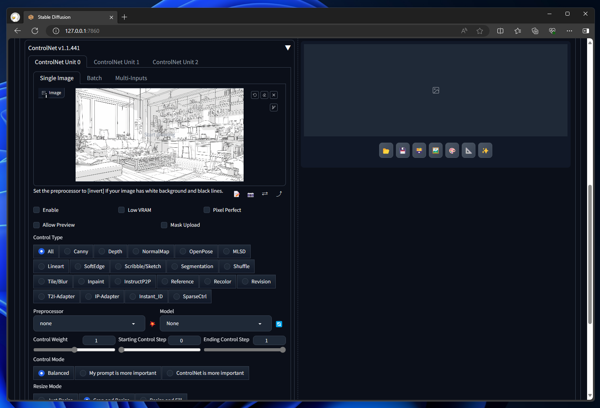
Task: Click the new canvas document icon
Action: click(x=236, y=194)
